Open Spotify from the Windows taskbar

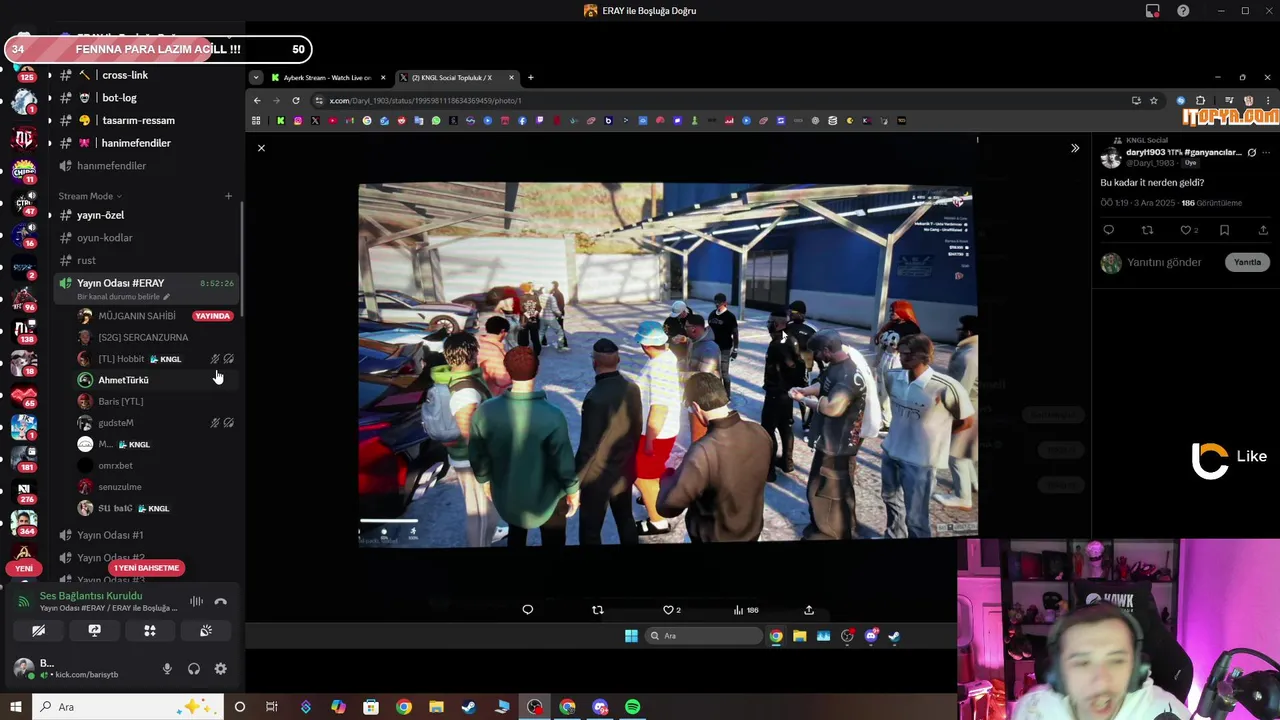pyautogui.click(x=633, y=707)
